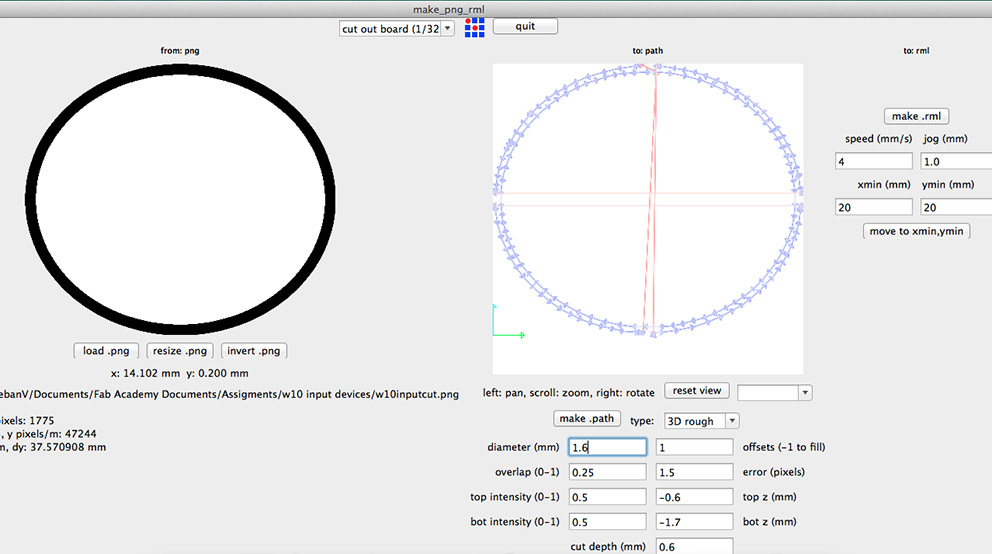This screenshot has width=992, height=554.
Task: Click the move to xmin,ymin button
Action: (x=916, y=231)
